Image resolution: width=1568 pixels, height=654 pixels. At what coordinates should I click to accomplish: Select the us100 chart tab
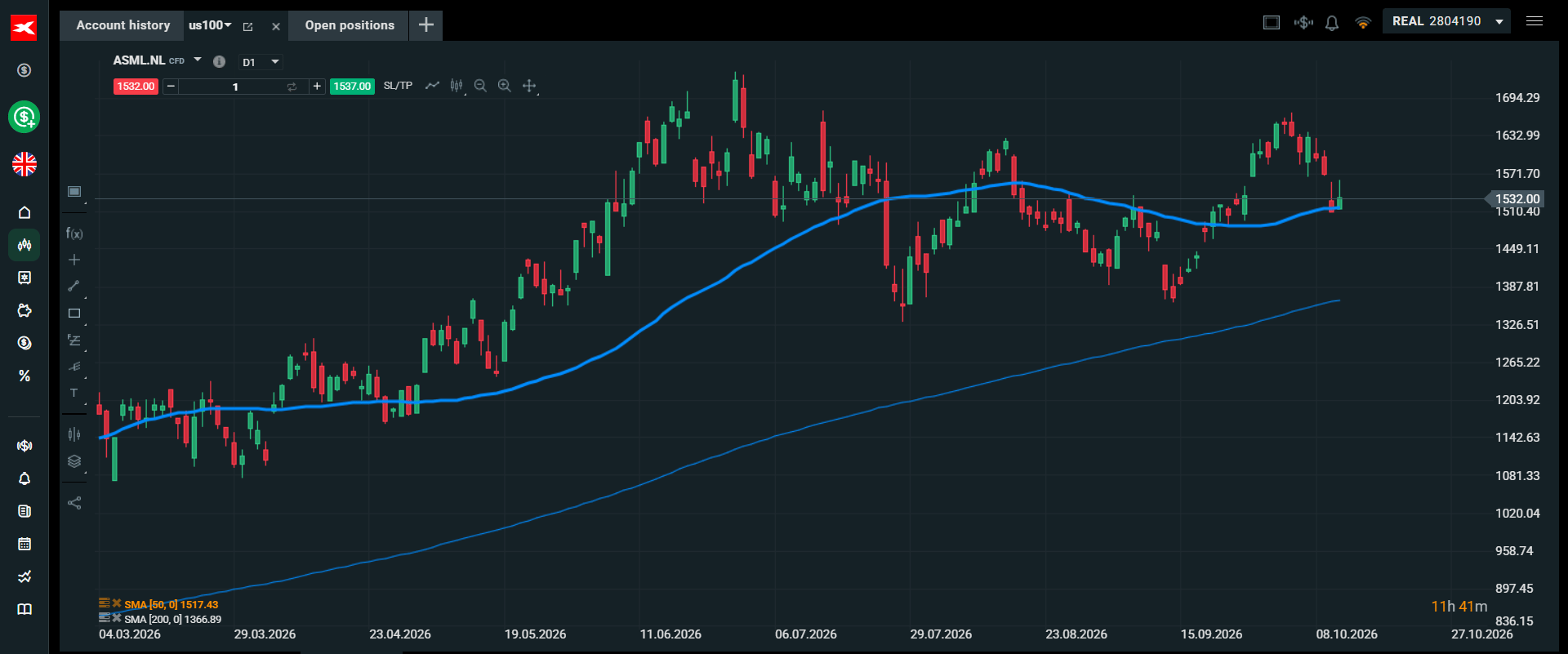click(210, 25)
